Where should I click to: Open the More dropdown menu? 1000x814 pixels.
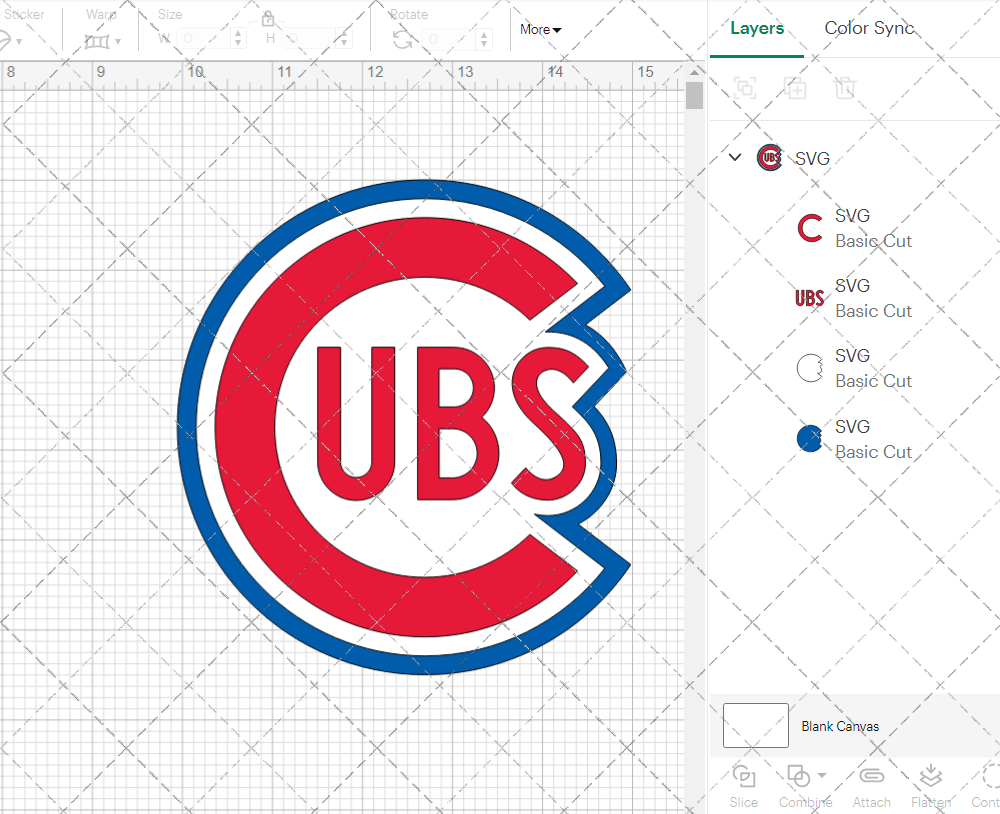coord(540,29)
